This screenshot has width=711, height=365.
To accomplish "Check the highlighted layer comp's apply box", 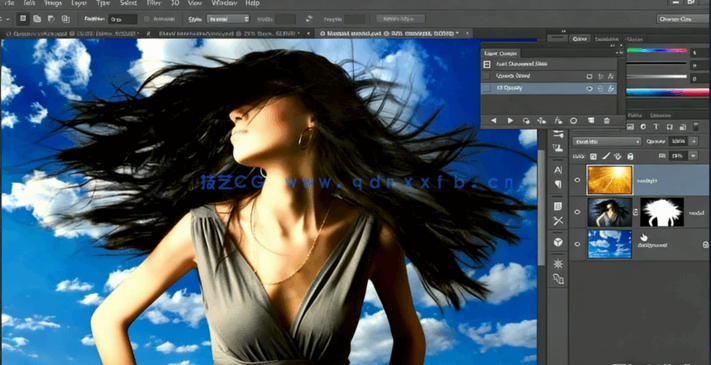I will (487, 88).
